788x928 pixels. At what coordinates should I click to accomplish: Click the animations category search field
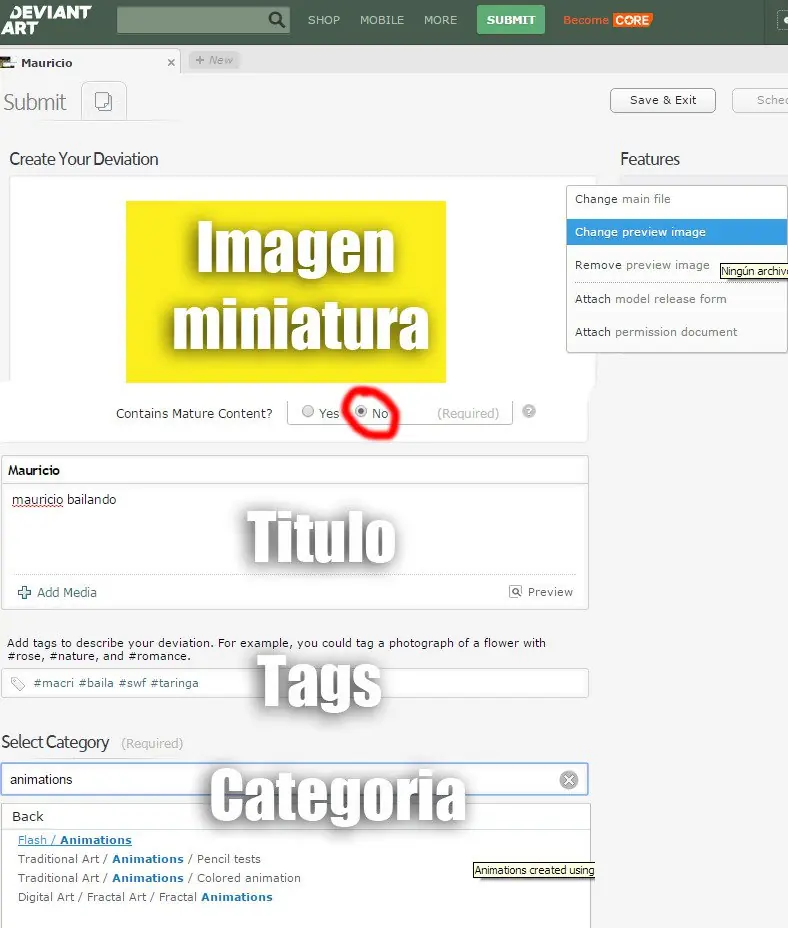(x=294, y=779)
